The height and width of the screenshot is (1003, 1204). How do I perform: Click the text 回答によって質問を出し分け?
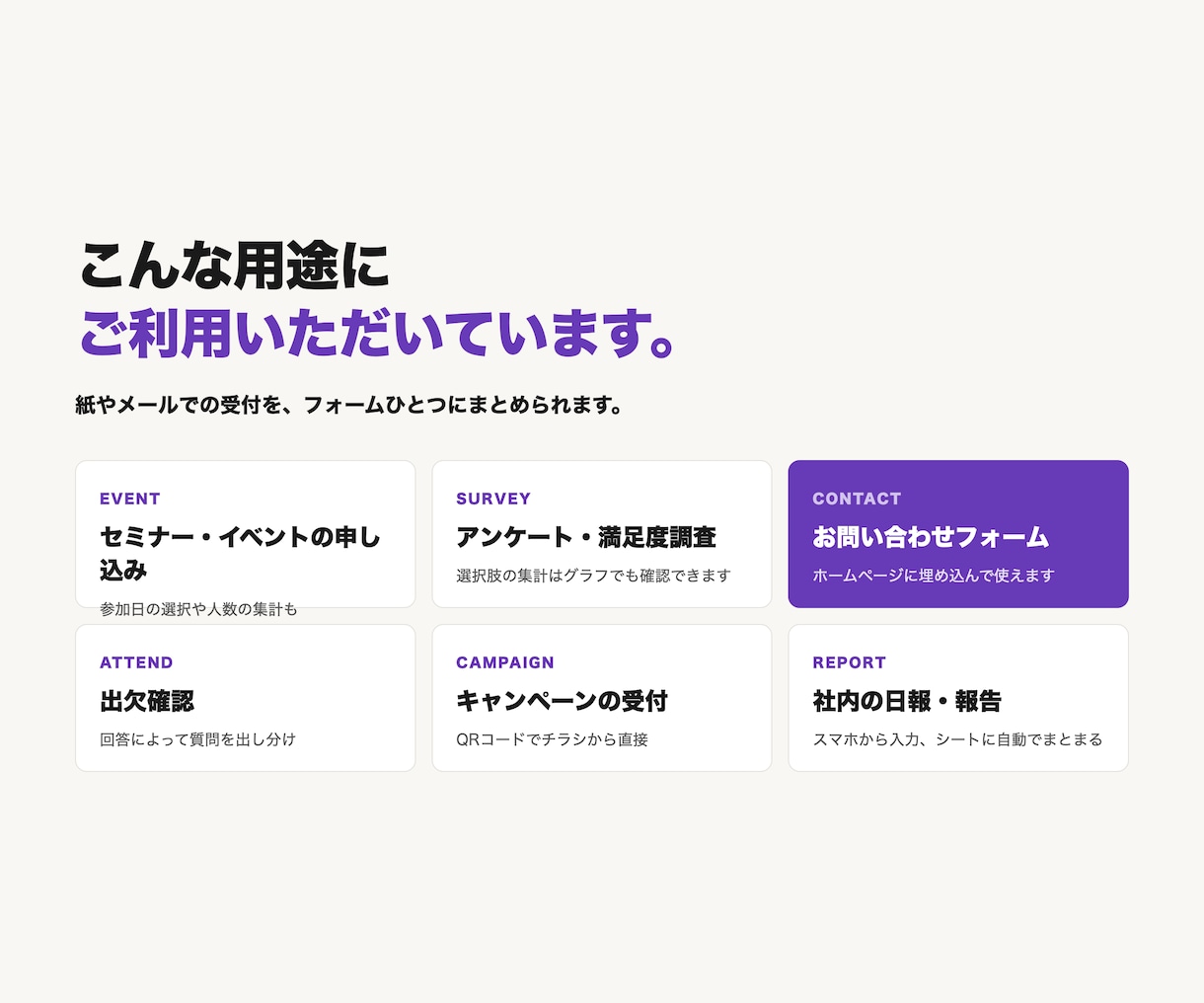tap(197, 739)
